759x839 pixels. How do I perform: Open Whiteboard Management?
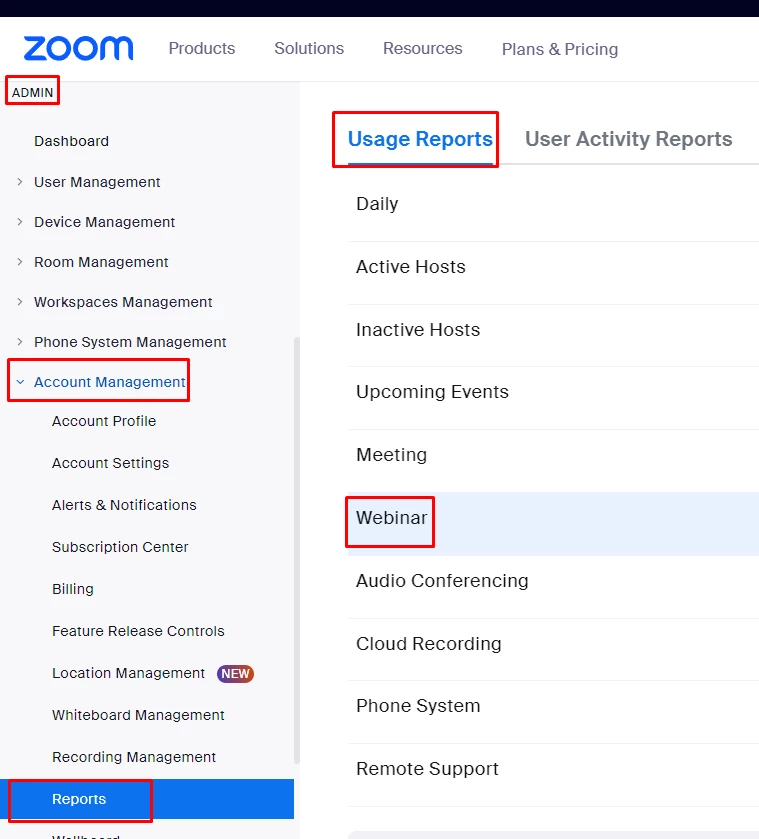(138, 715)
